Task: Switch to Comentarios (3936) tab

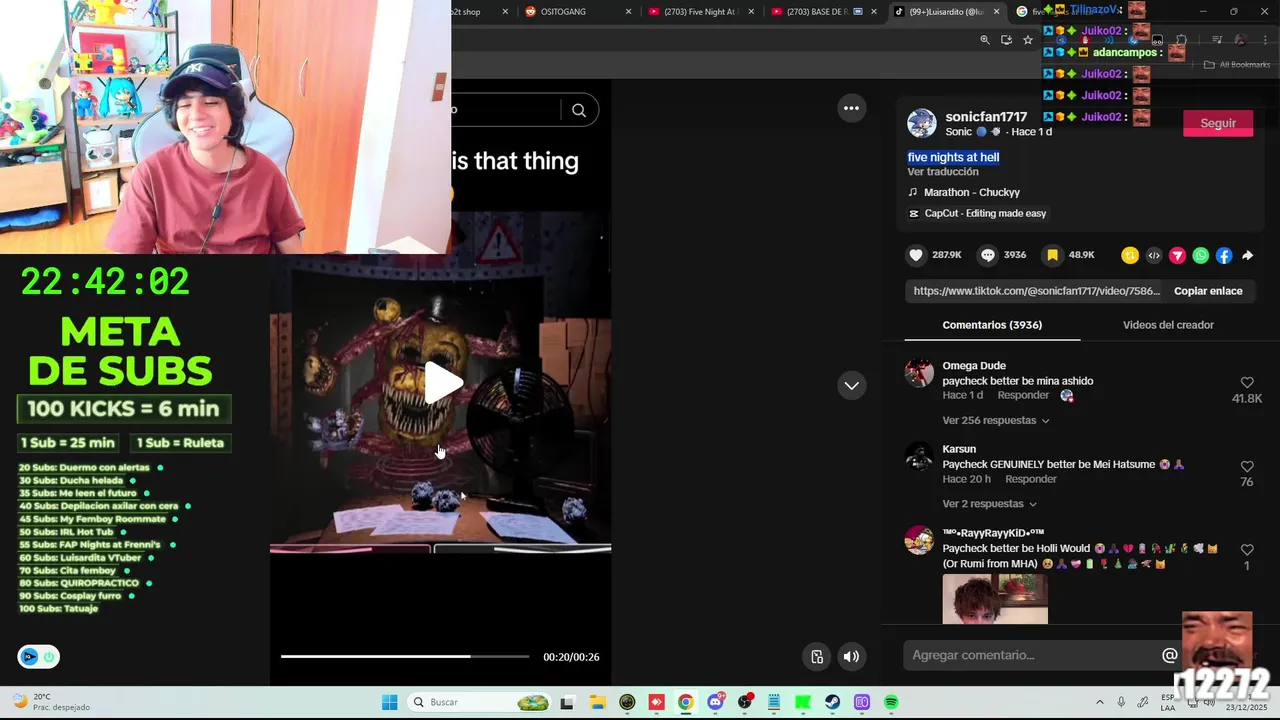Action: [992, 325]
